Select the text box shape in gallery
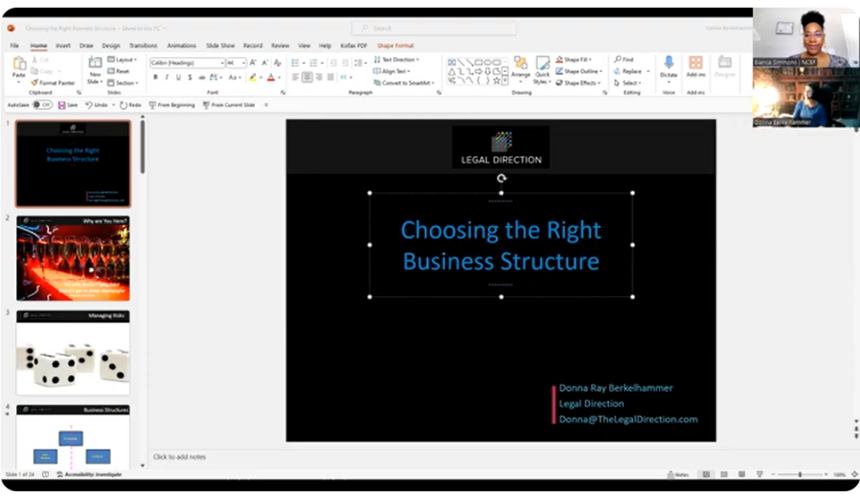 coord(451,63)
